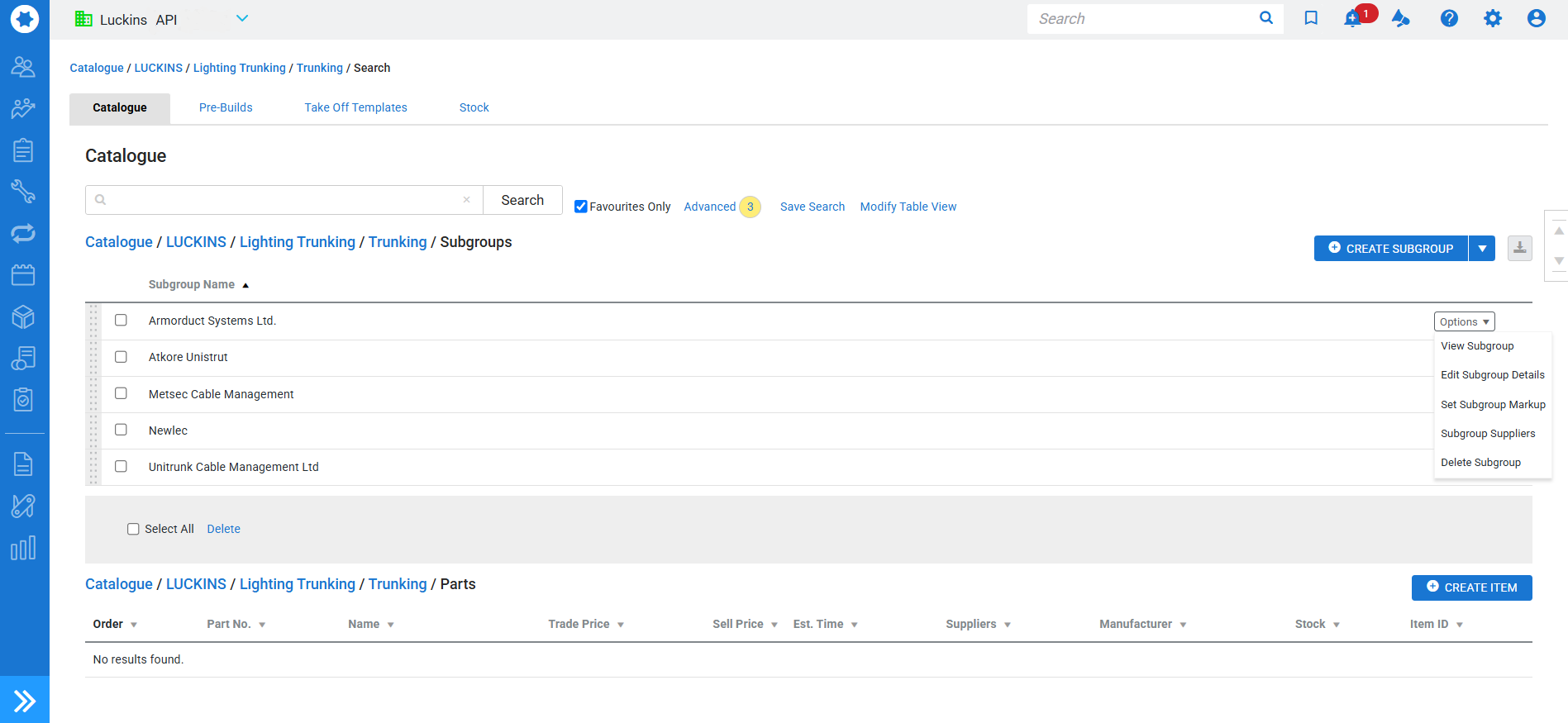Viewport: 1568px width, 723px height.
Task: Tick the checkbox for Atkore Unistrut
Action: [x=121, y=357]
